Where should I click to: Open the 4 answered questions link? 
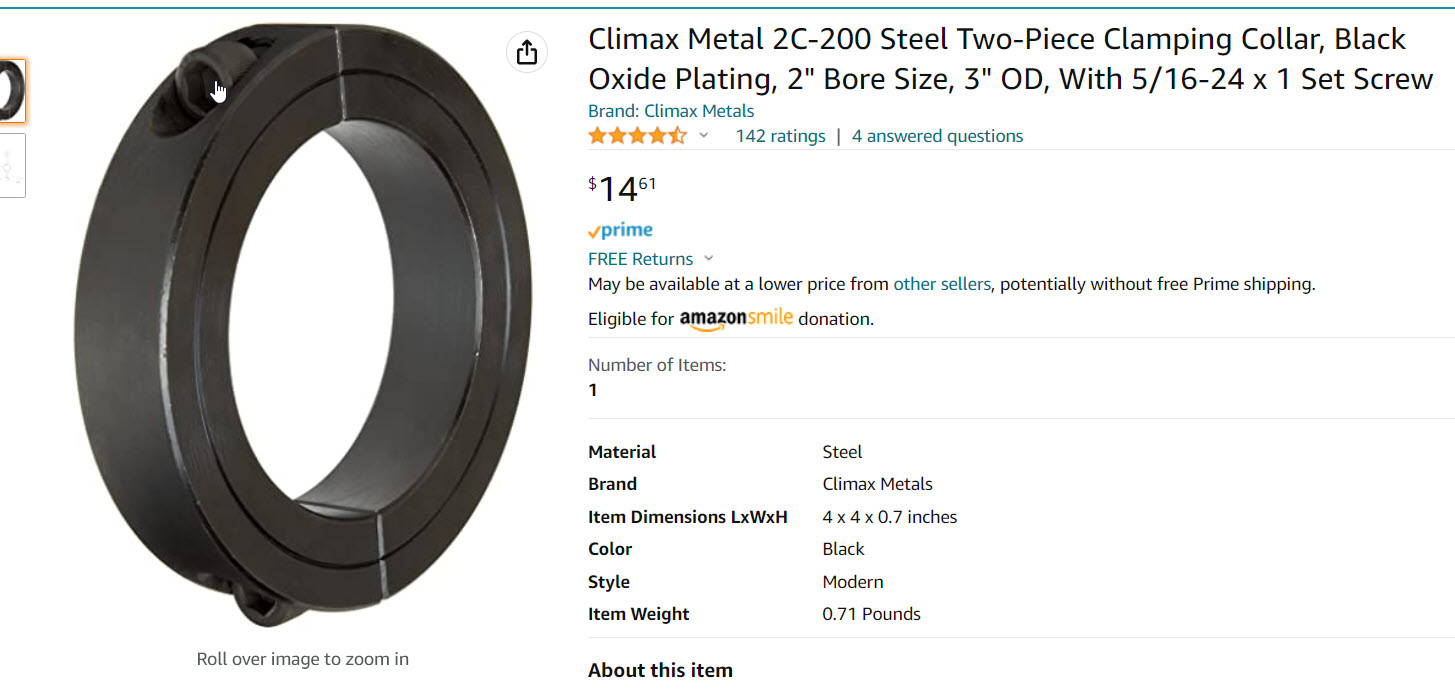point(937,136)
